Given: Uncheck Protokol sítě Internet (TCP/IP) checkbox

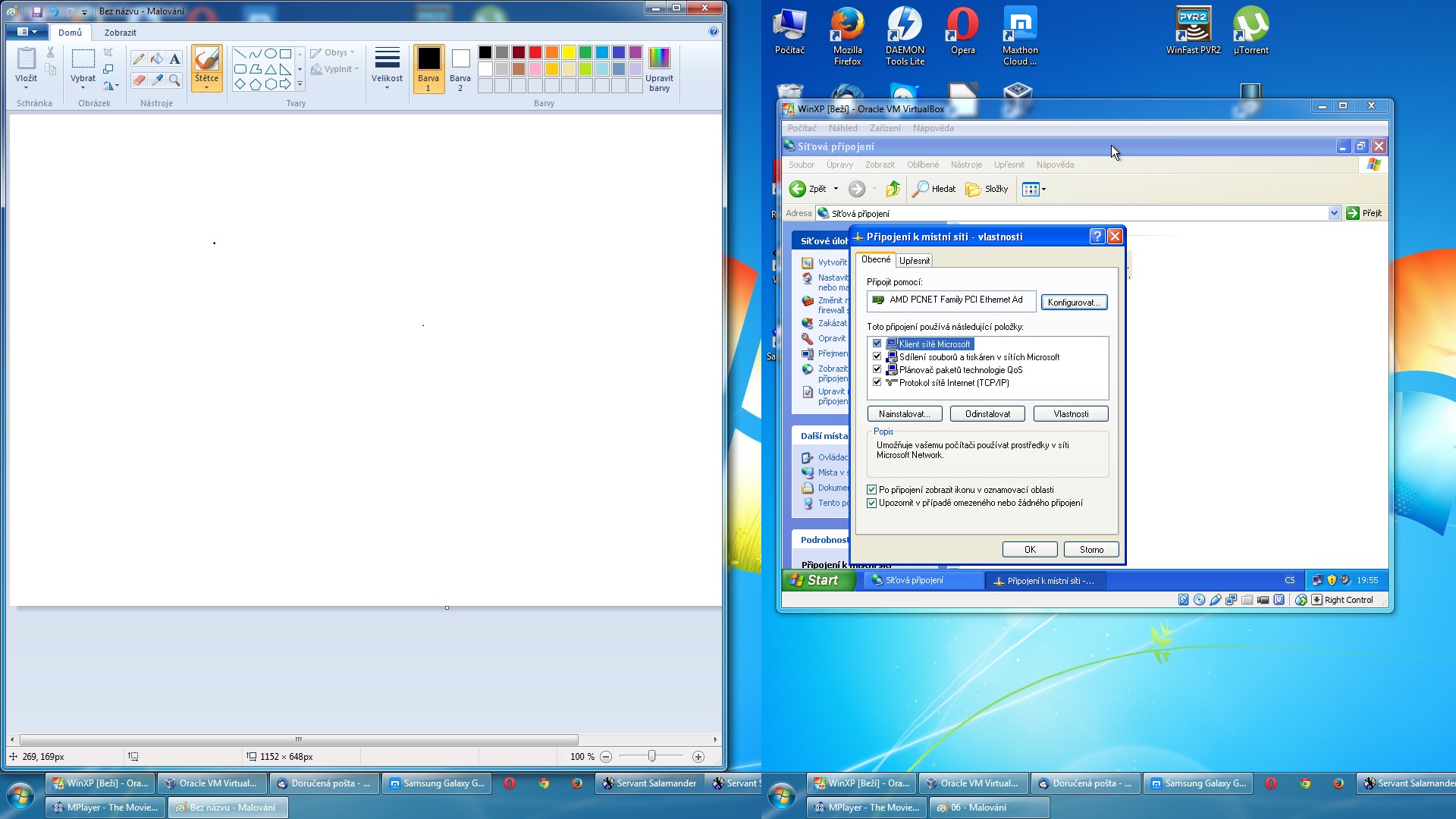Looking at the screenshot, I should click(877, 382).
